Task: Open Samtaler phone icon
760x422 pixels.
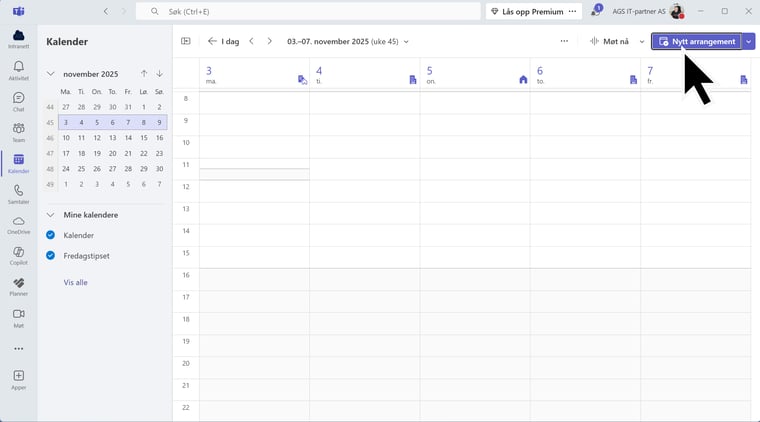Action: click(x=18, y=193)
